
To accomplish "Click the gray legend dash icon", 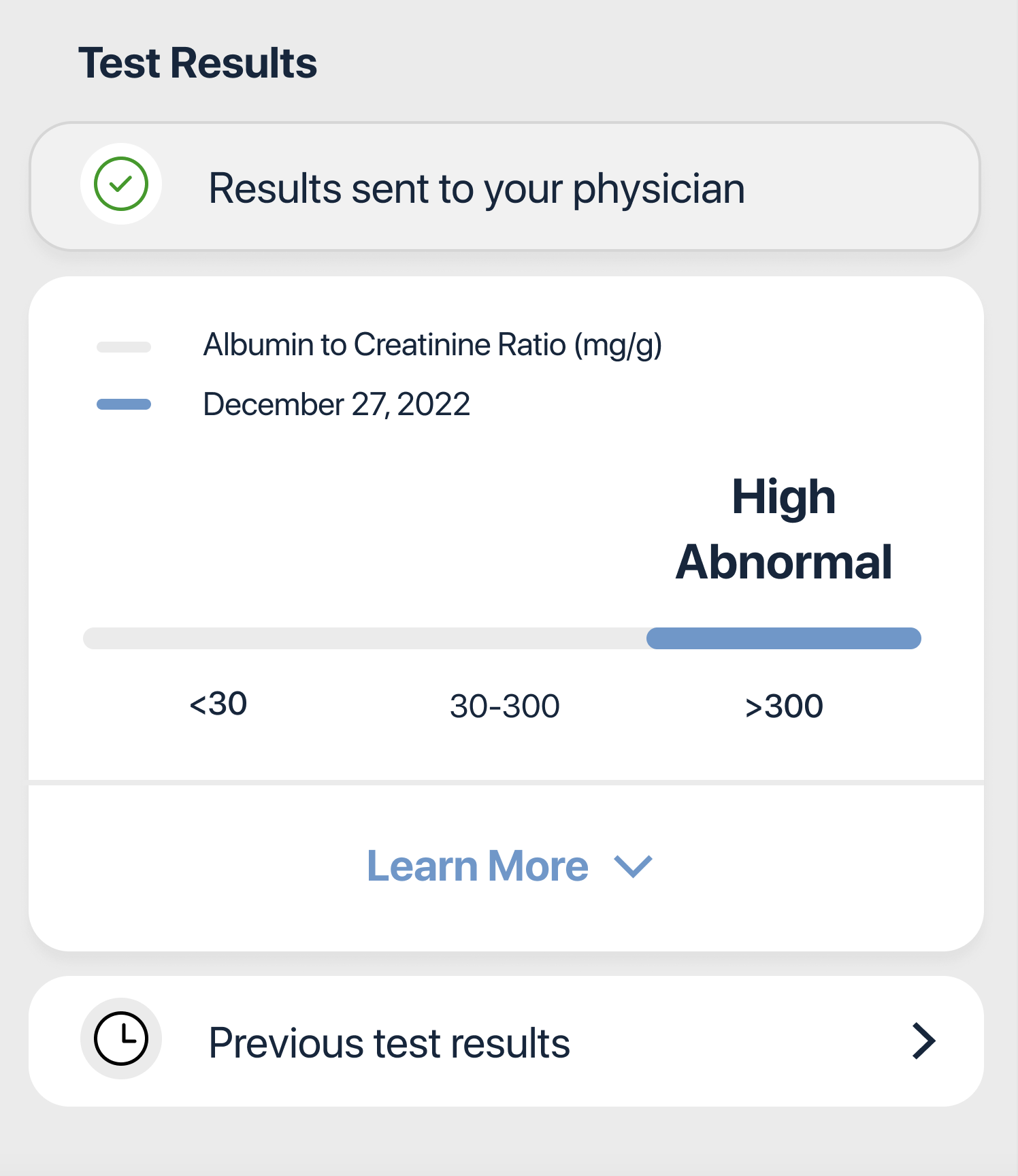I will pyautogui.click(x=124, y=347).
